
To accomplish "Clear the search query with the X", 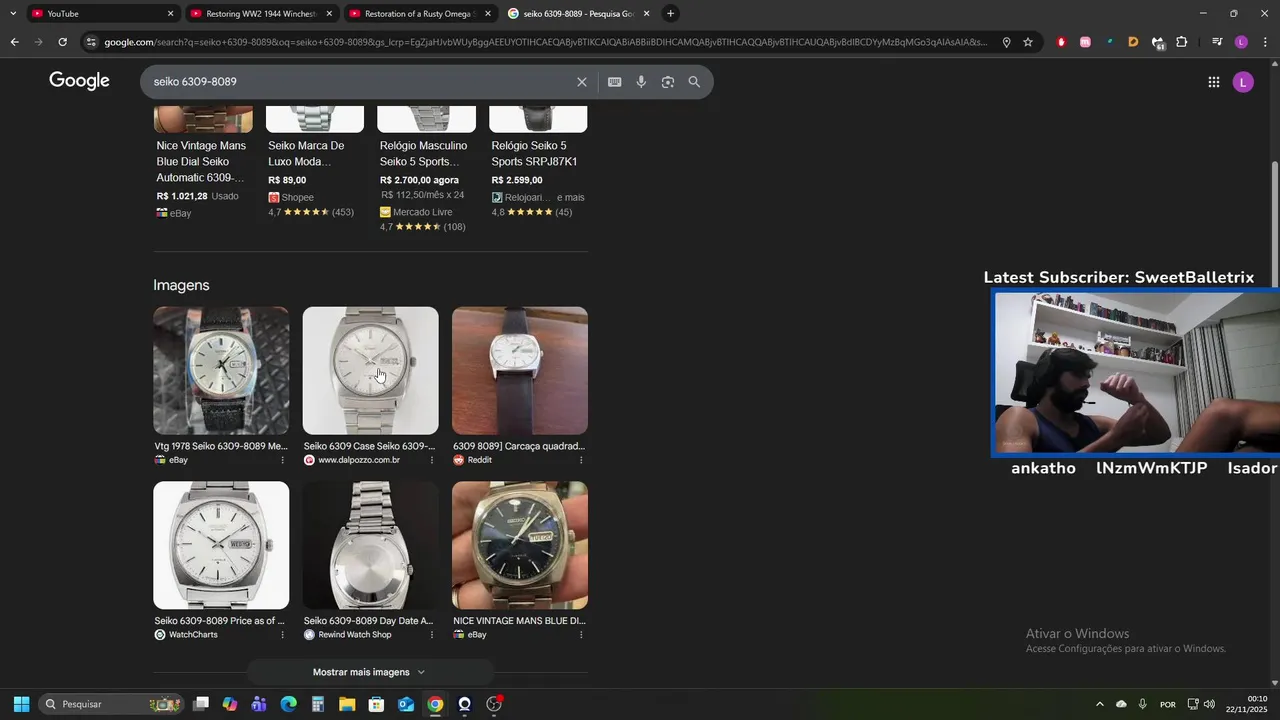I will pos(582,82).
